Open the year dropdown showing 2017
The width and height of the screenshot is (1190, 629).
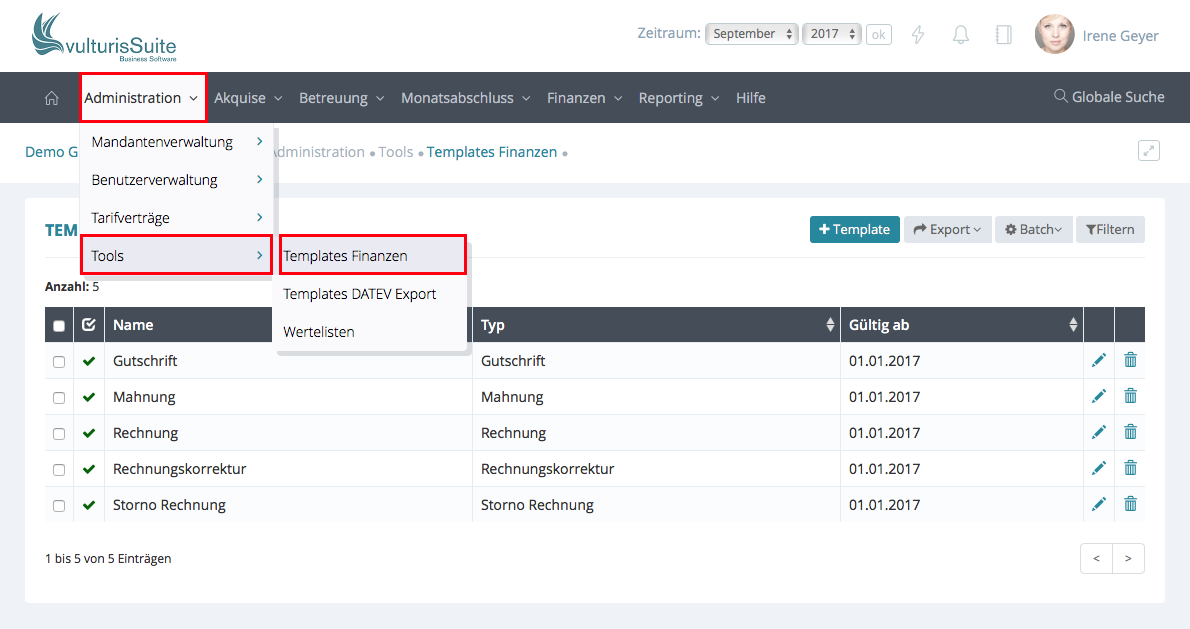tap(832, 34)
